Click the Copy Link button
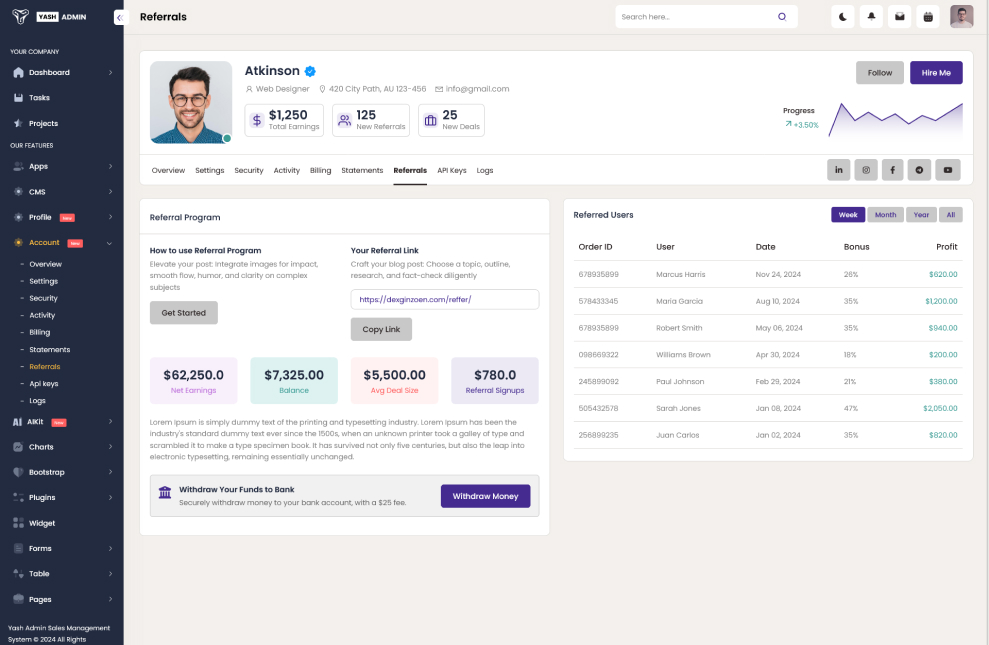This screenshot has height=645, width=989. point(381,329)
